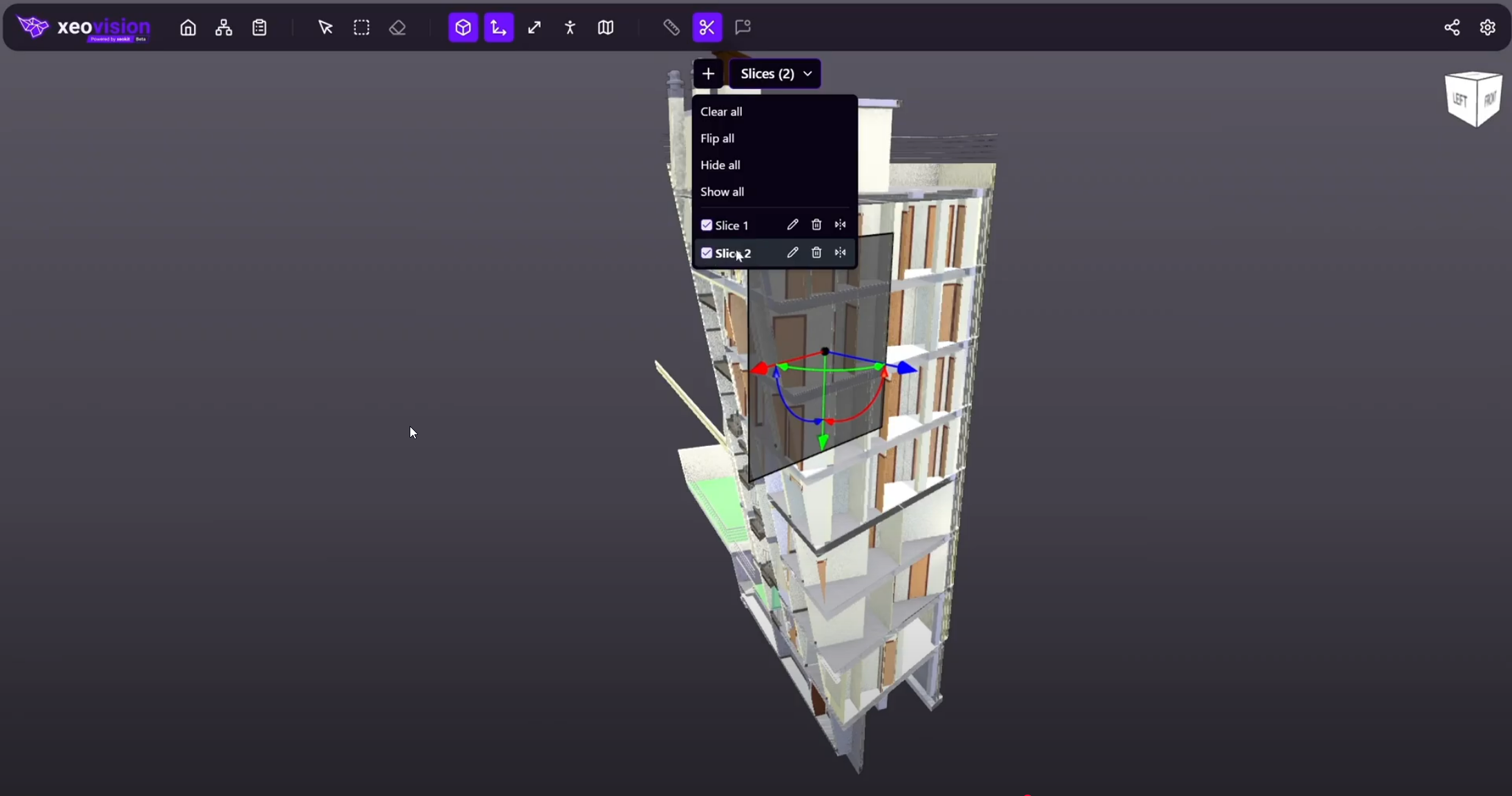Toggle the scissors slice tool
This screenshot has height=796, width=1512.
click(707, 28)
